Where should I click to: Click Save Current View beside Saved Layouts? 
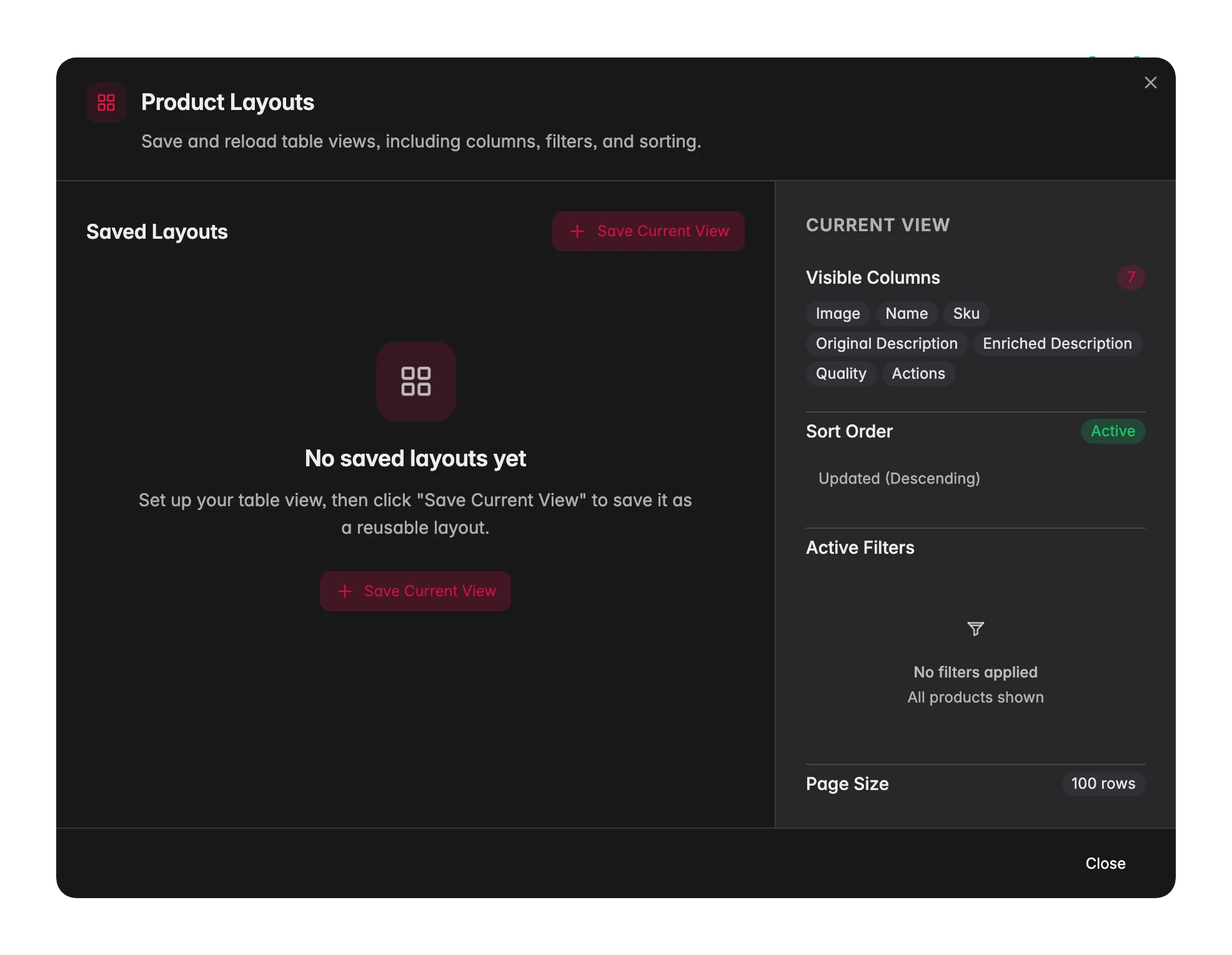pyautogui.click(x=648, y=231)
